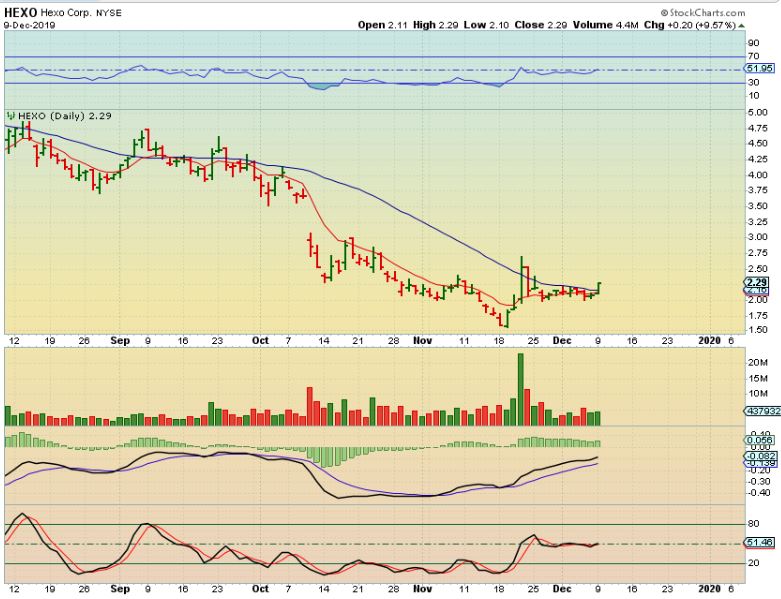Viewport: 781px width, 599px height.
Task: Click the Low 2.10 value in the header
Action: pyautogui.click(x=486, y=25)
